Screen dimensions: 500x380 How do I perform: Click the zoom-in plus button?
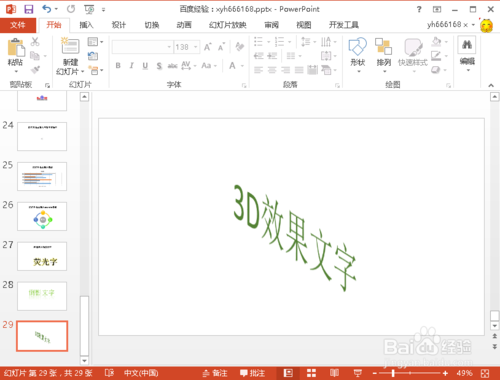445,373
